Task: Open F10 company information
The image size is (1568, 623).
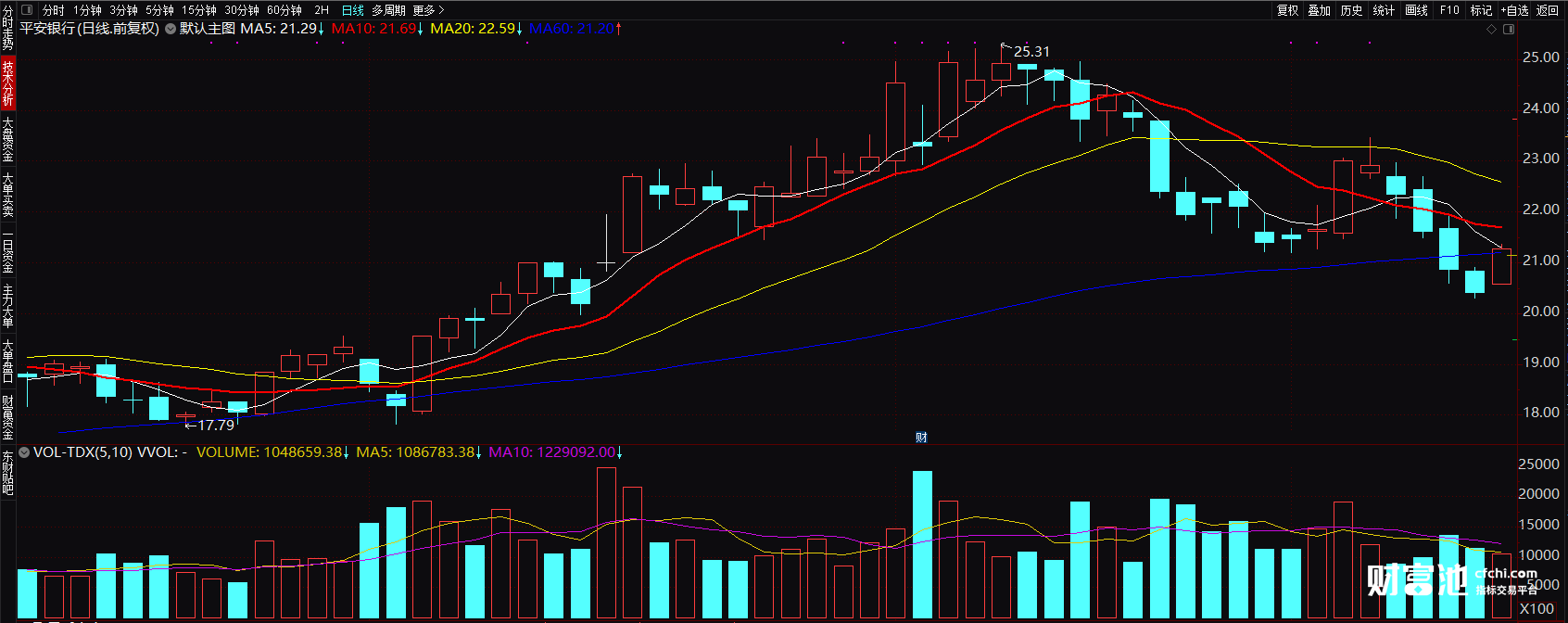Action: (x=1449, y=10)
